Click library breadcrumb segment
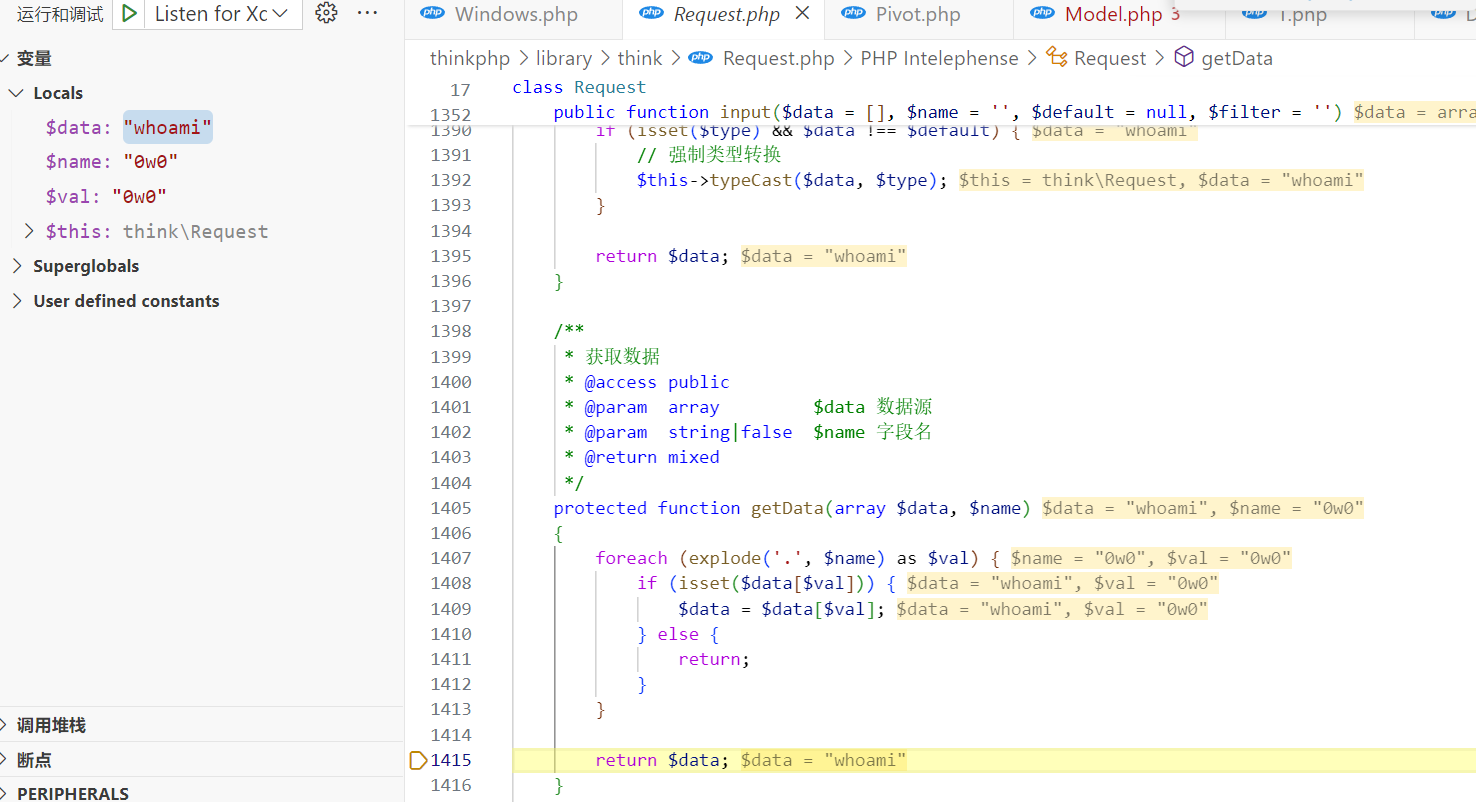This screenshot has width=1476, height=802. tap(563, 59)
